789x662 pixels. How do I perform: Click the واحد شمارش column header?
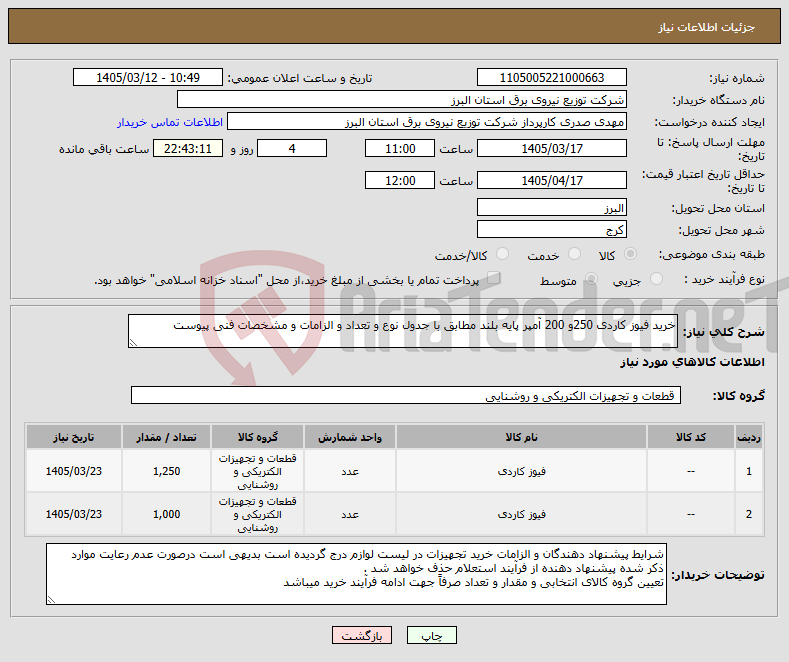(x=350, y=437)
